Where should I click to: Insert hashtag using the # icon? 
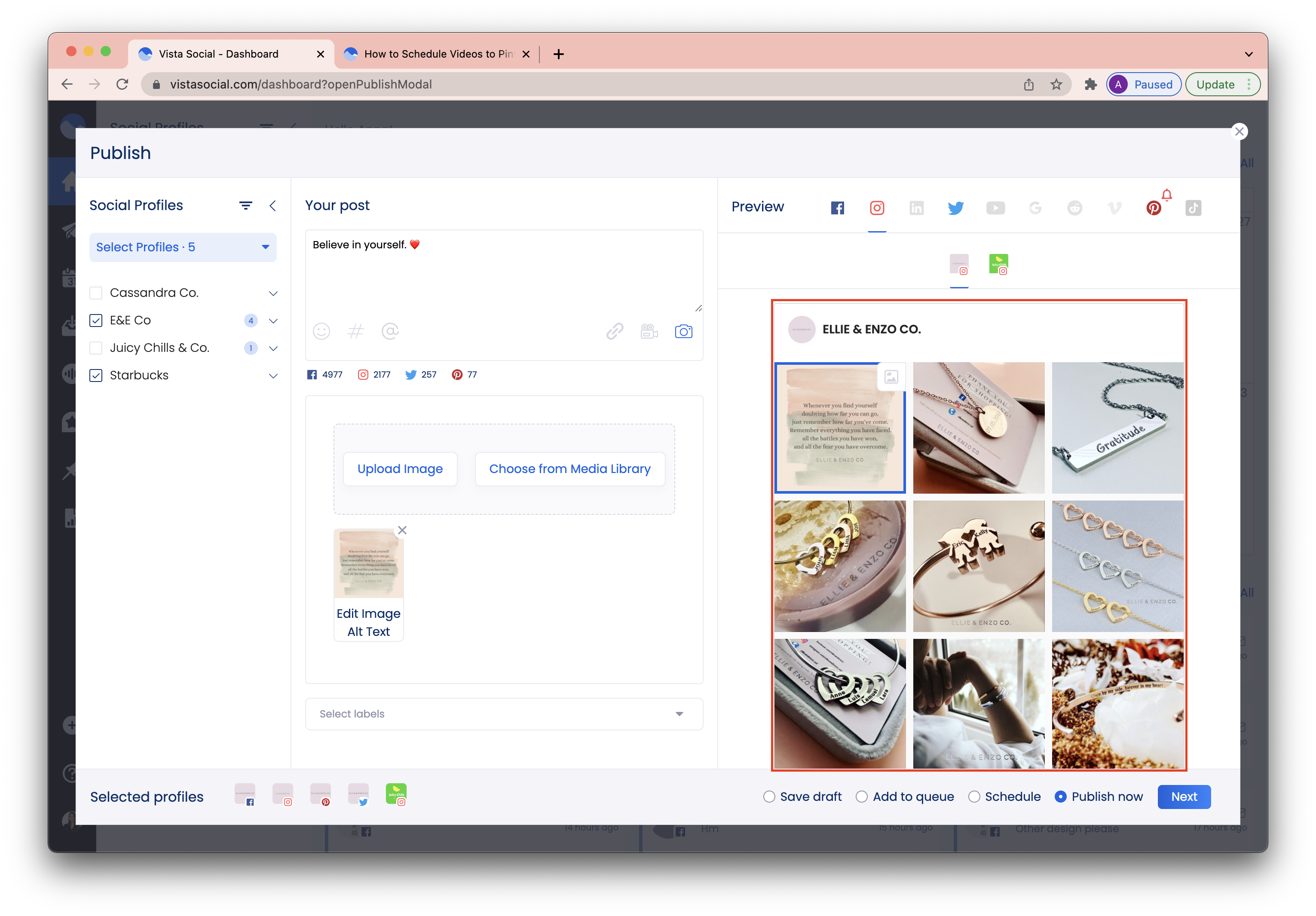pos(355,331)
